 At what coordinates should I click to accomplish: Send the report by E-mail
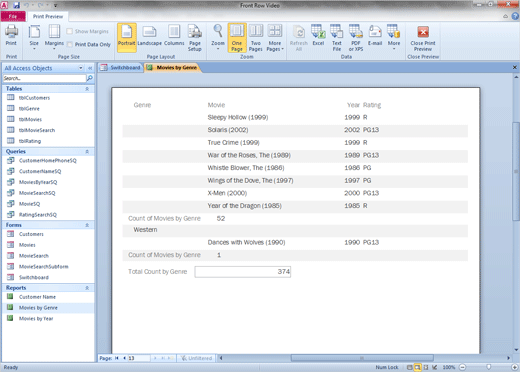coord(375,35)
